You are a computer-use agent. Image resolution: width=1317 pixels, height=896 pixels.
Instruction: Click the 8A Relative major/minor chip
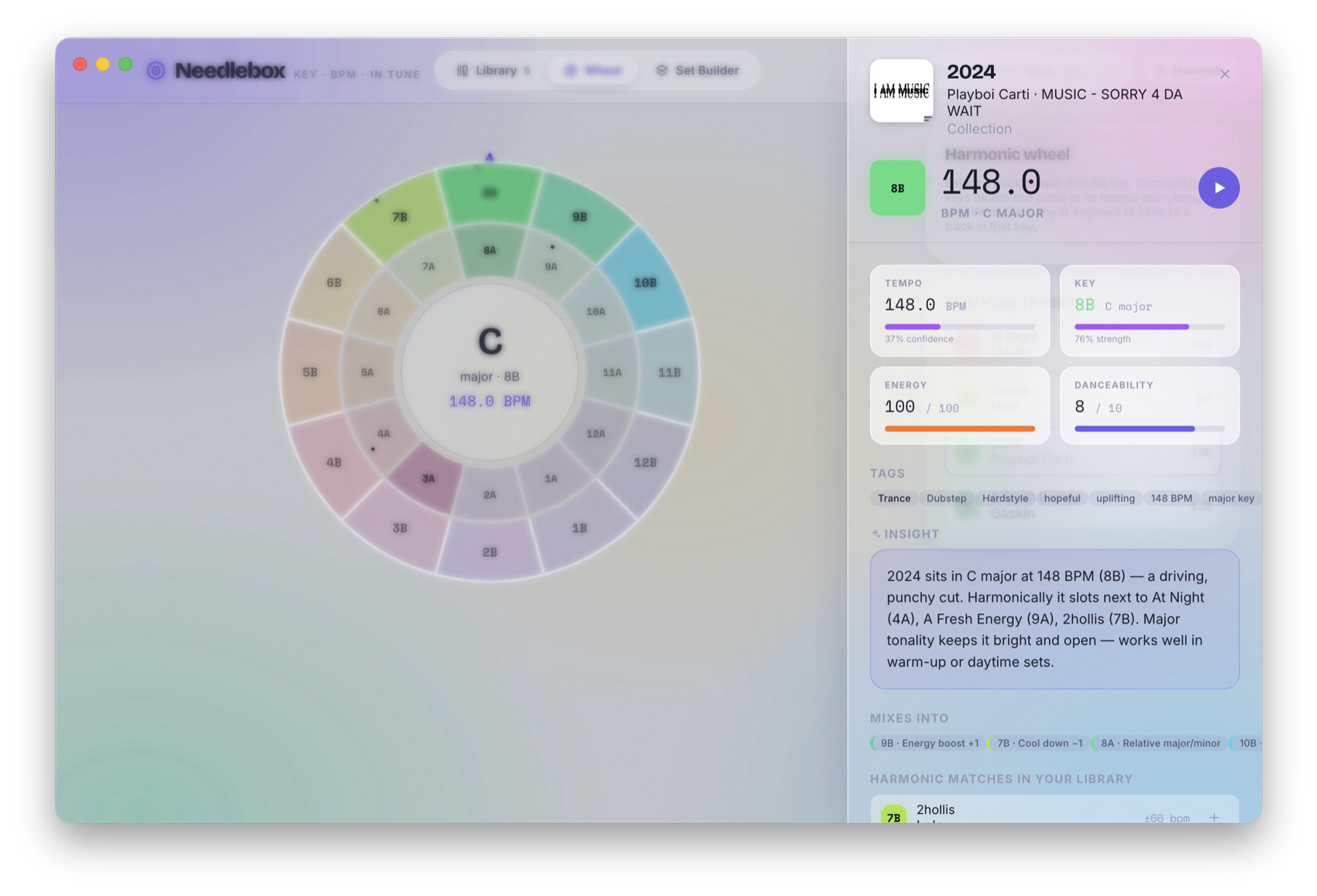click(x=1159, y=743)
